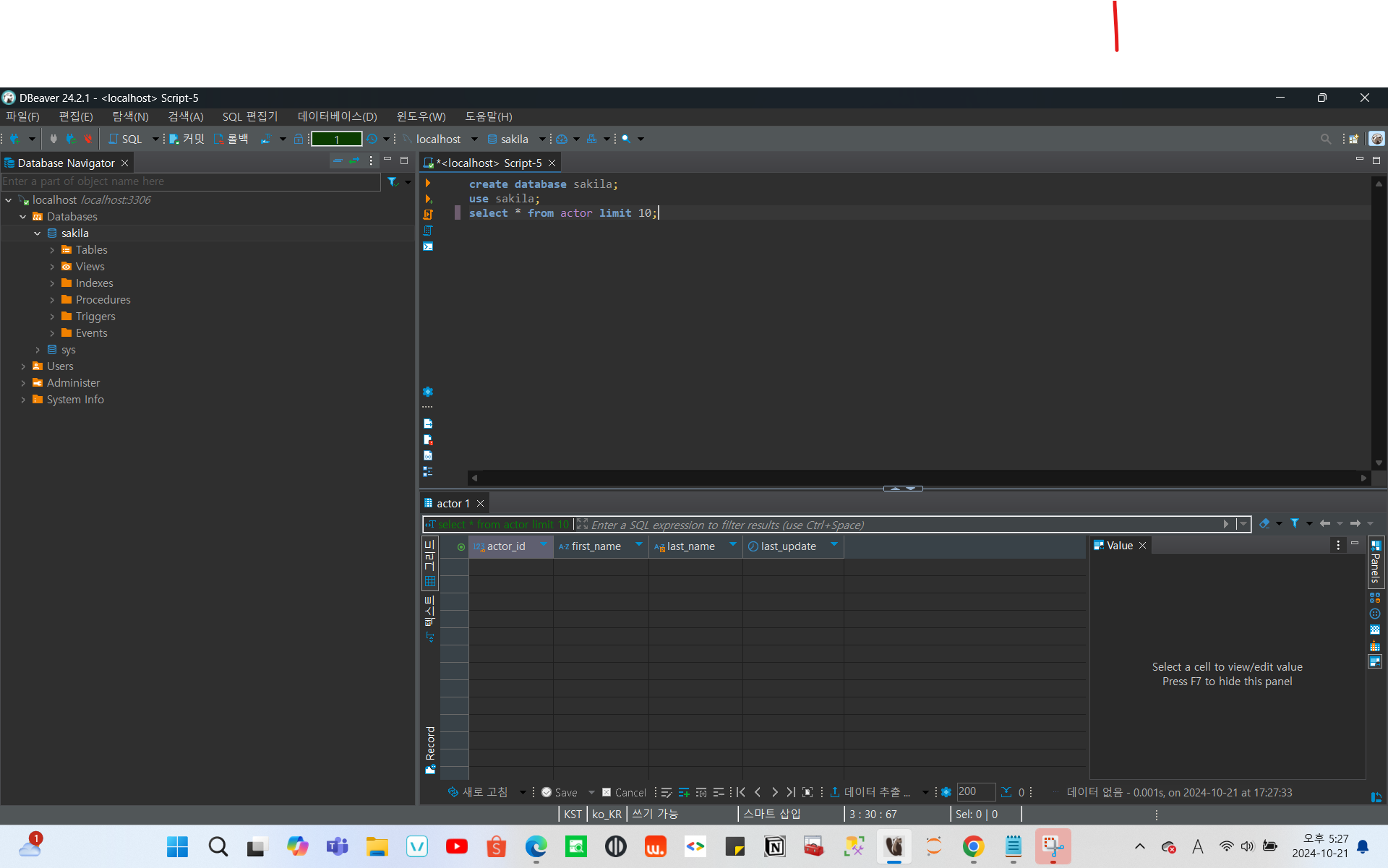Screen dimensions: 1388x868
Task: Open the 파일(F) menu
Action: tap(22, 116)
